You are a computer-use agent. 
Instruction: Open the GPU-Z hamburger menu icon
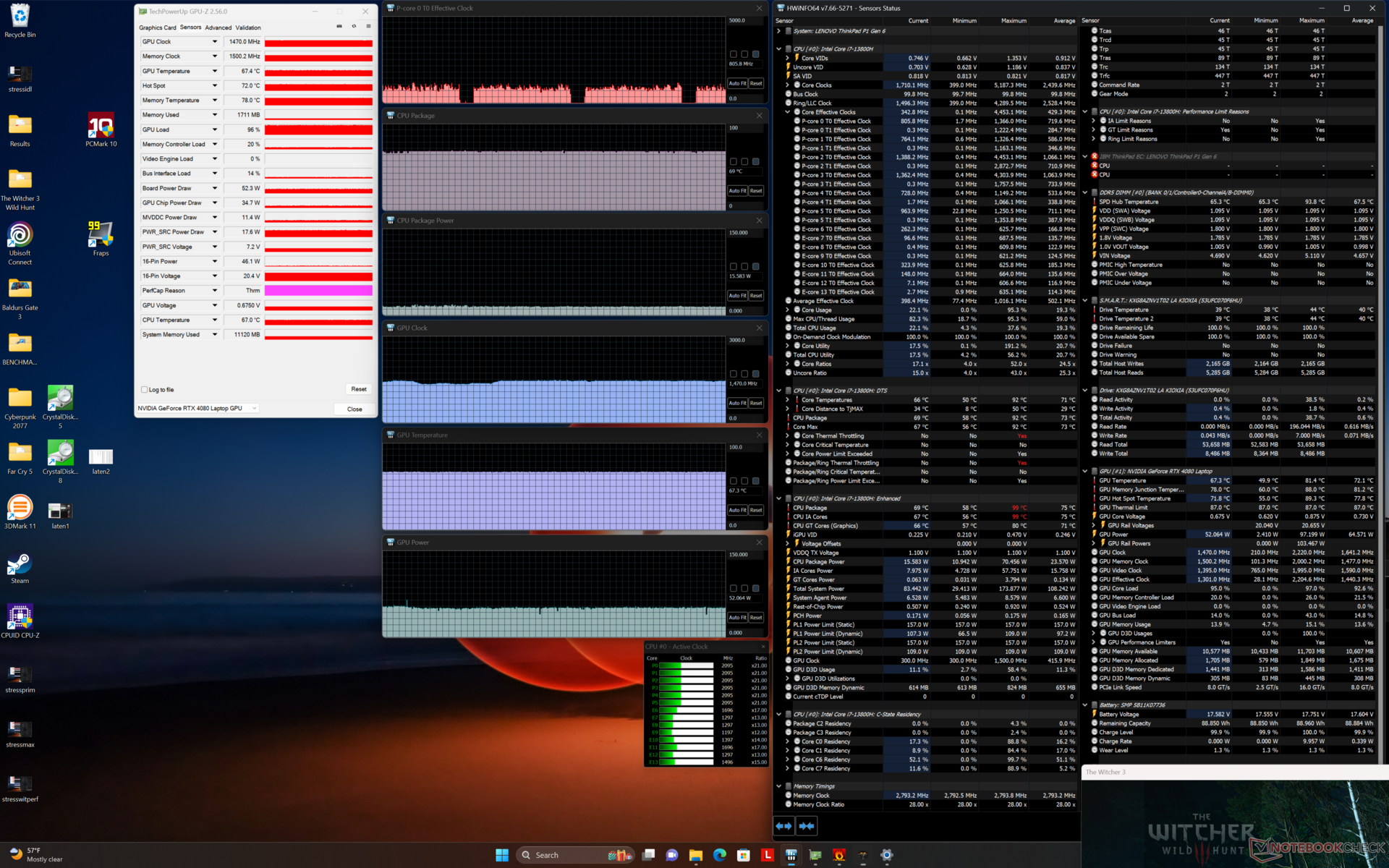click(368, 27)
